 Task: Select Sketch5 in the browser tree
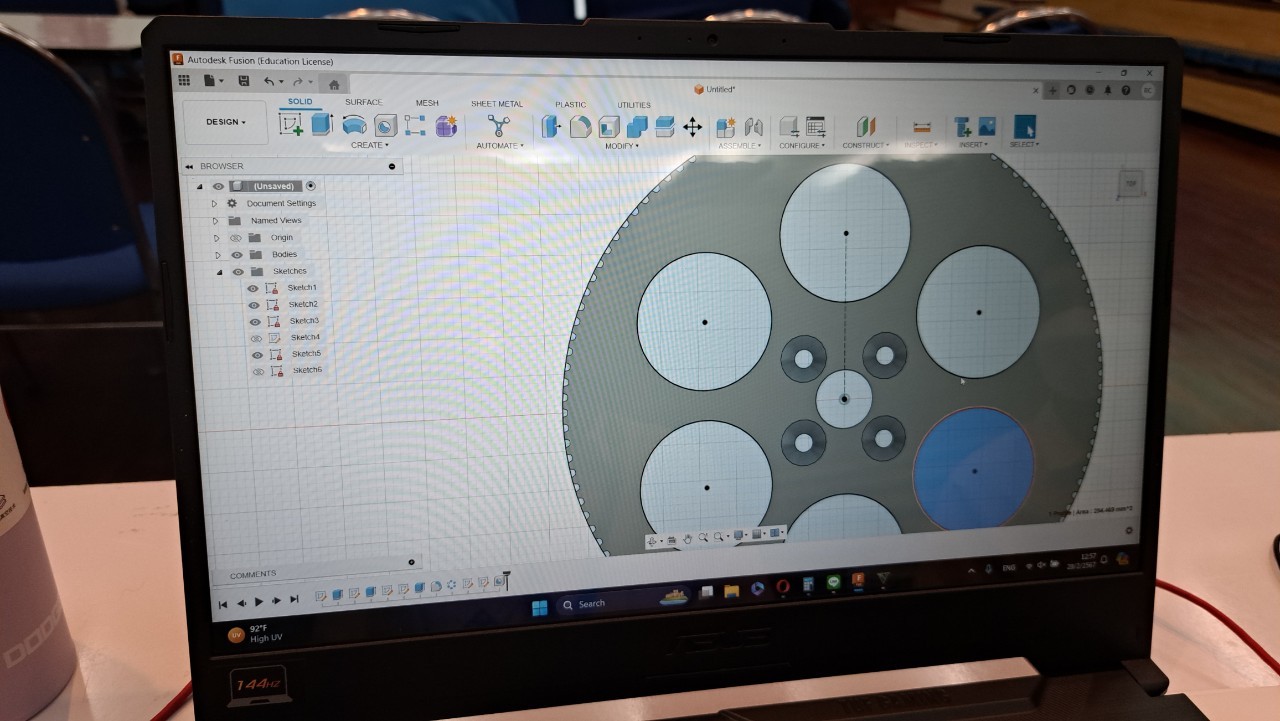(x=306, y=354)
